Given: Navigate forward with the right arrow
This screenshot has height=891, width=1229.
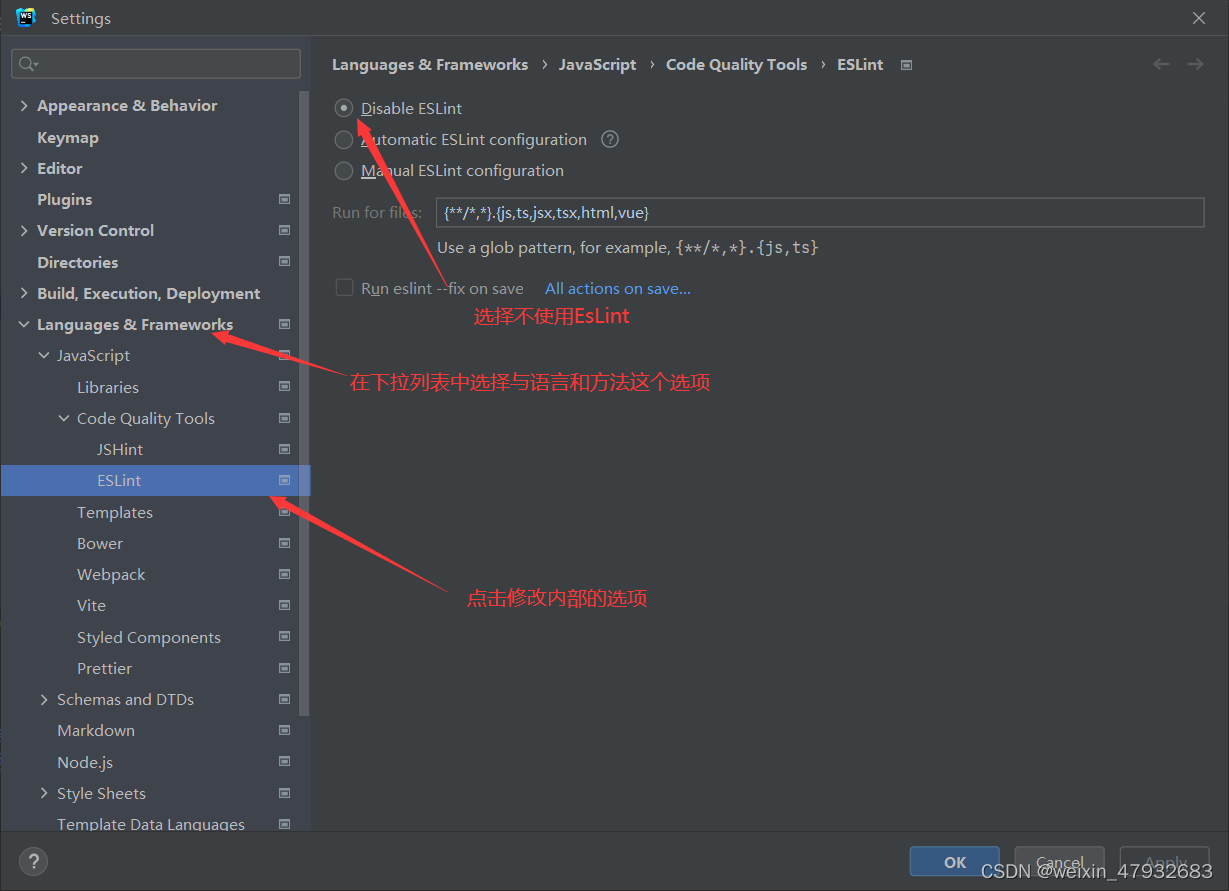Looking at the screenshot, I should tap(1195, 64).
